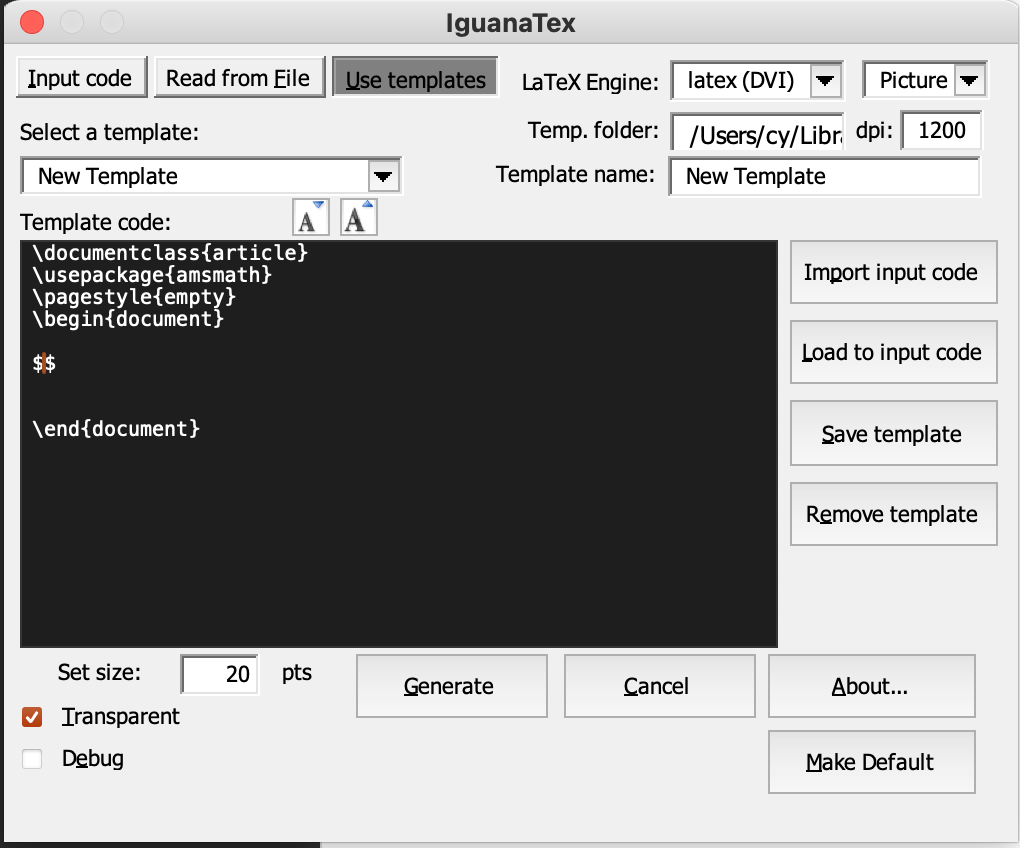
Task: Open the Select a template dropdown
Action: 382,177
